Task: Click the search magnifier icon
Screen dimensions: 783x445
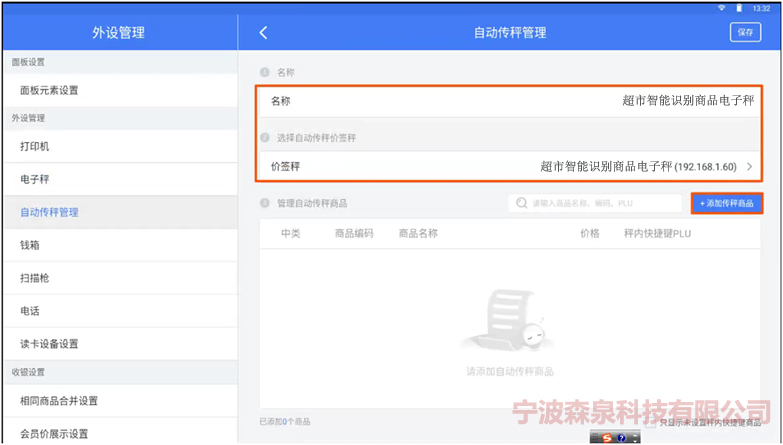Action: (521, 203)
